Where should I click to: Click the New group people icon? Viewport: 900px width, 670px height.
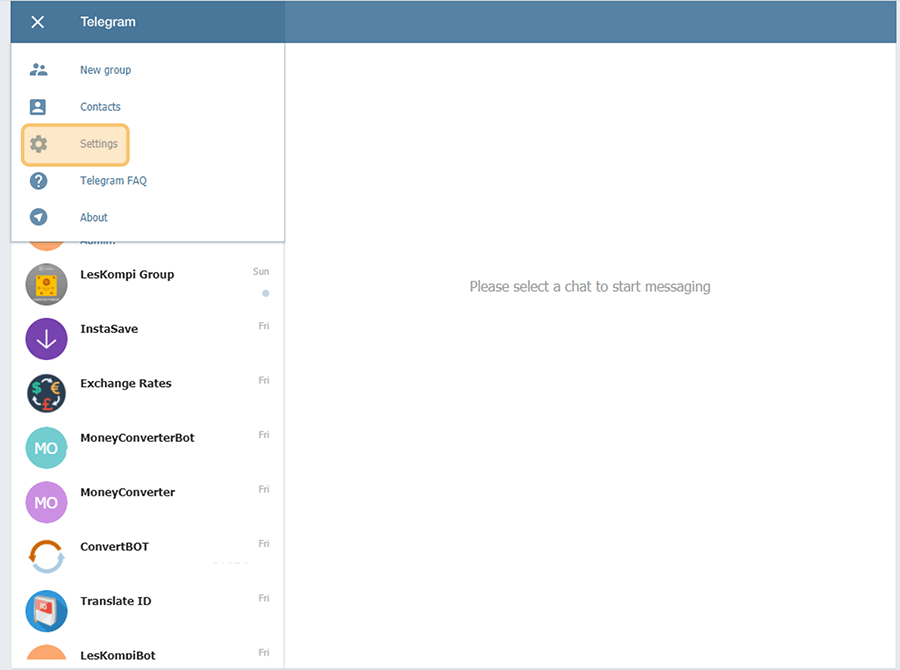point(38,70)
